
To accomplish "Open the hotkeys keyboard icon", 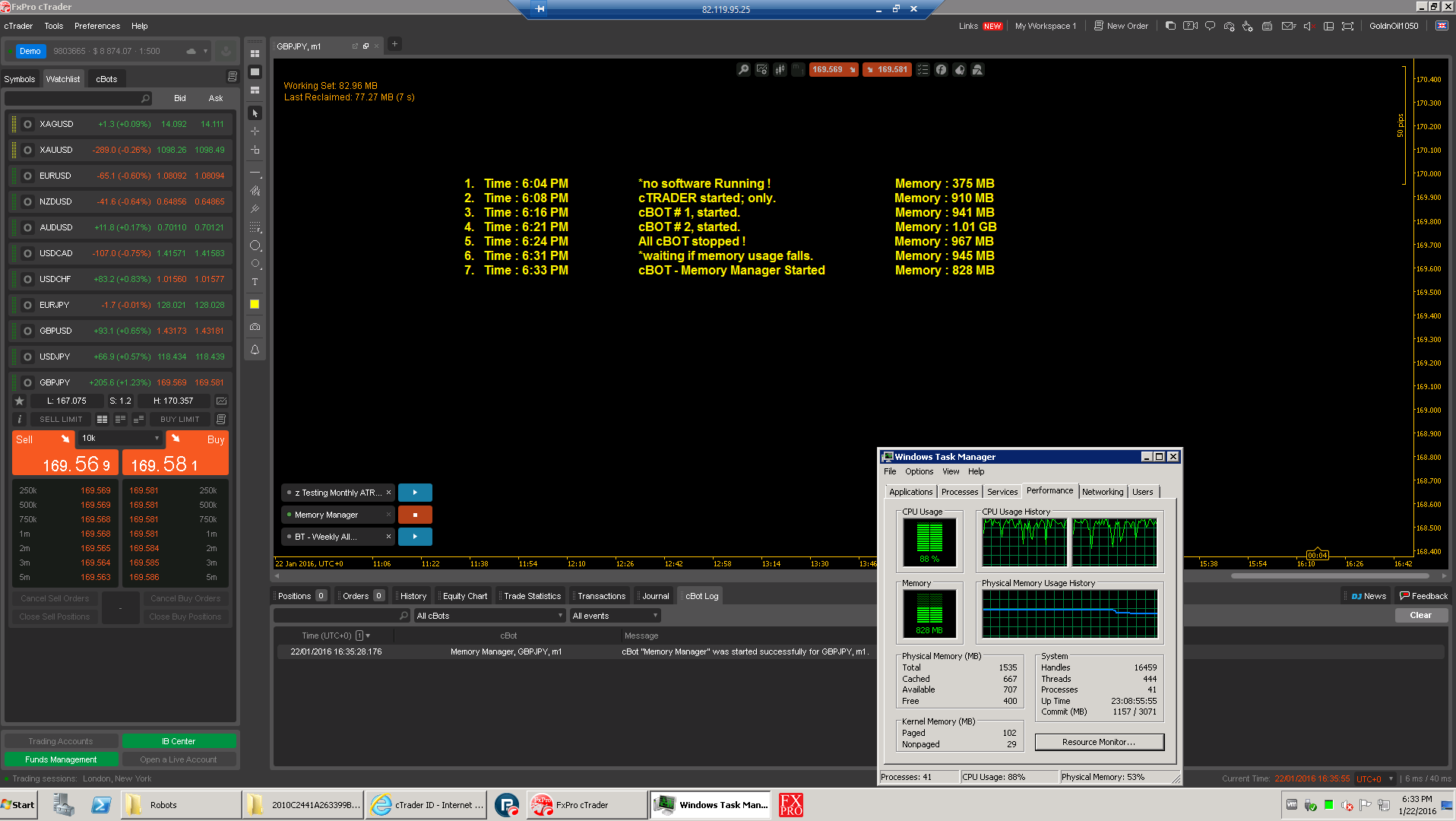I will 1267,26.
